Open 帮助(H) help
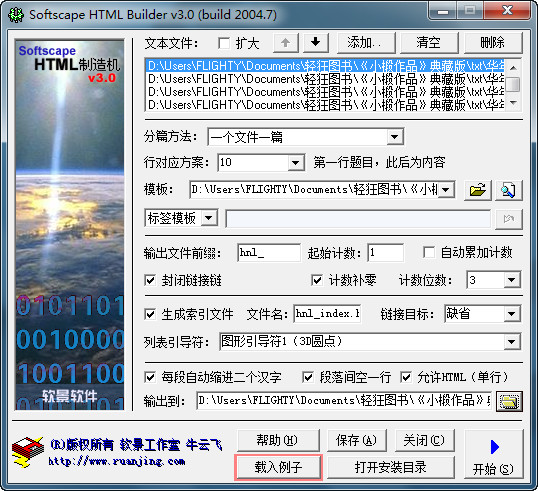The image size is (538, 491). (277, 440)
